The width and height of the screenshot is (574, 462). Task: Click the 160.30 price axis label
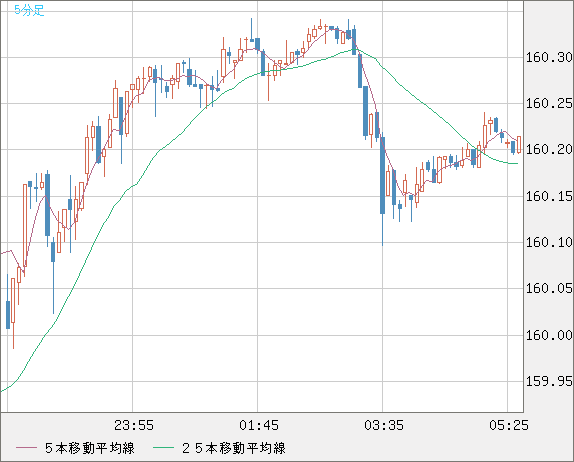point(549,57)
